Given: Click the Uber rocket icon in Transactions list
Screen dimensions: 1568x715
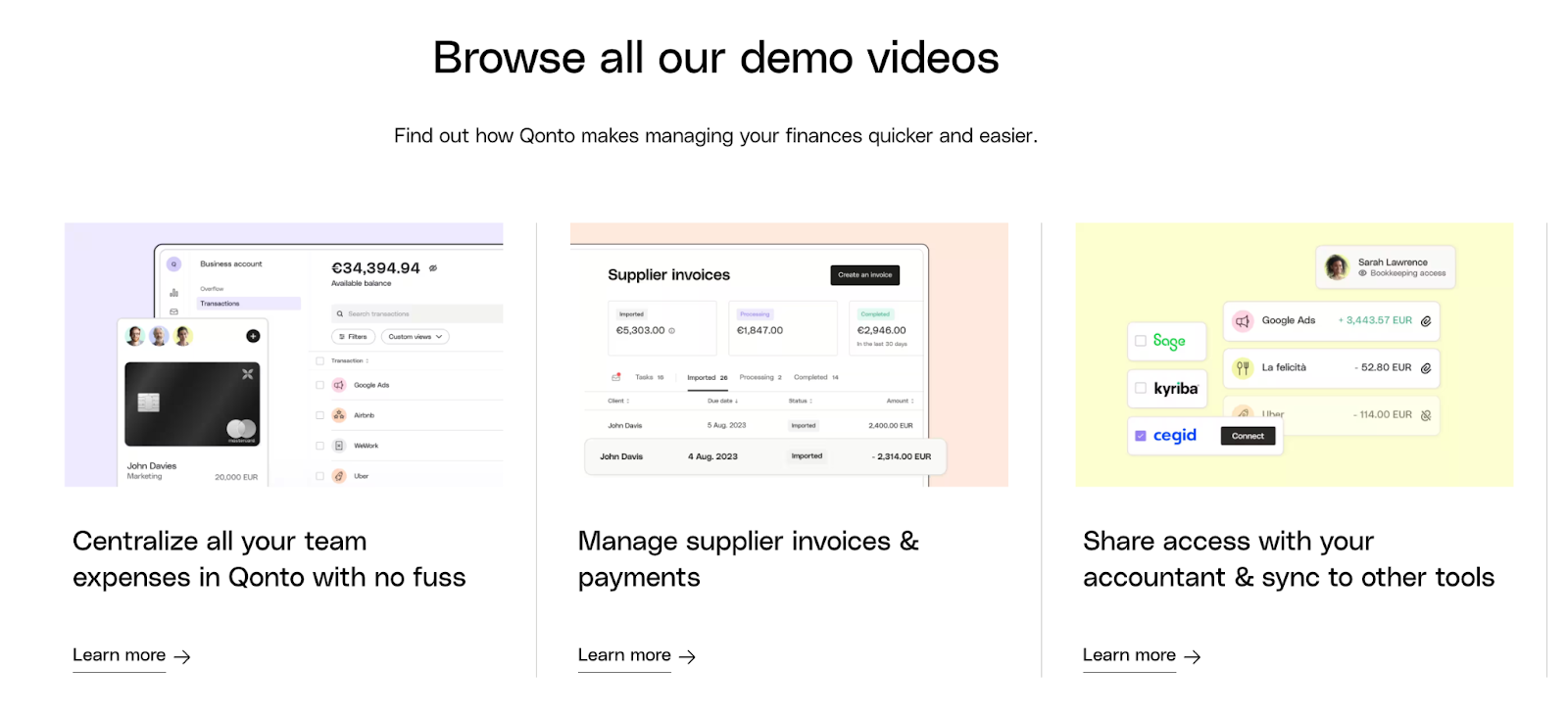Looking at the screenshot, I should 339,476.
